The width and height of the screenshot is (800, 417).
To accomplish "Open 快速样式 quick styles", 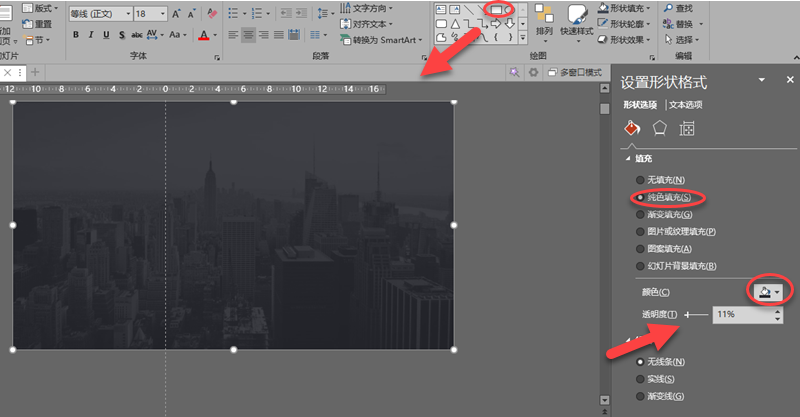I will 577,21.
